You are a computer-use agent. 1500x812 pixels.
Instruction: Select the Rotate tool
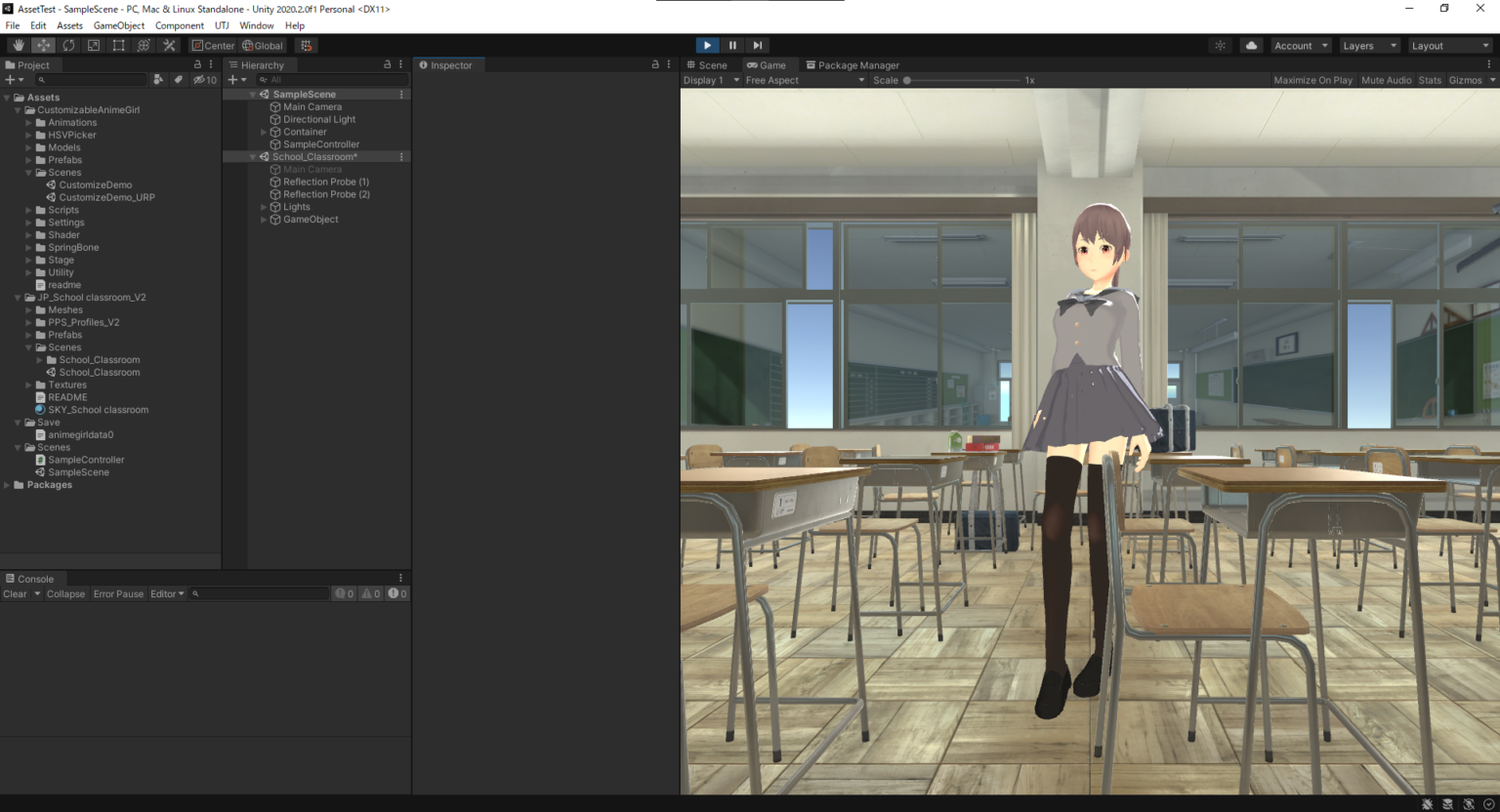(68, 45)
